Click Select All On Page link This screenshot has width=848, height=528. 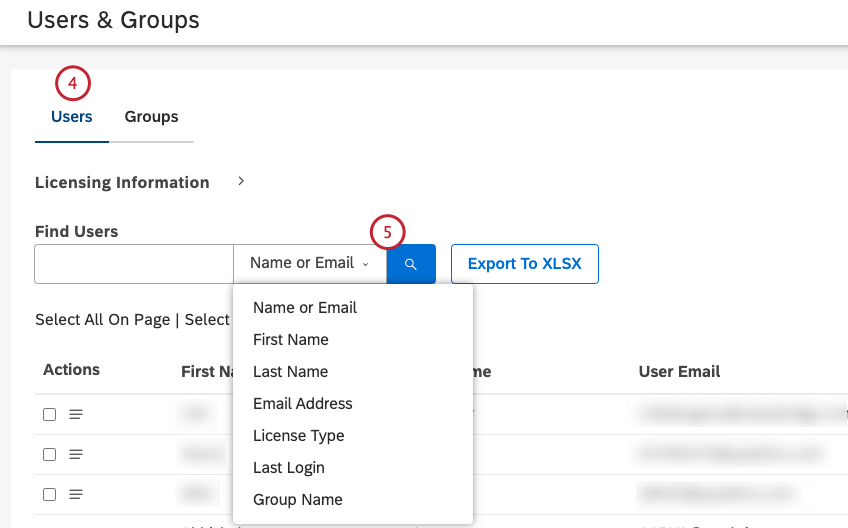click(x=103, y=320)
